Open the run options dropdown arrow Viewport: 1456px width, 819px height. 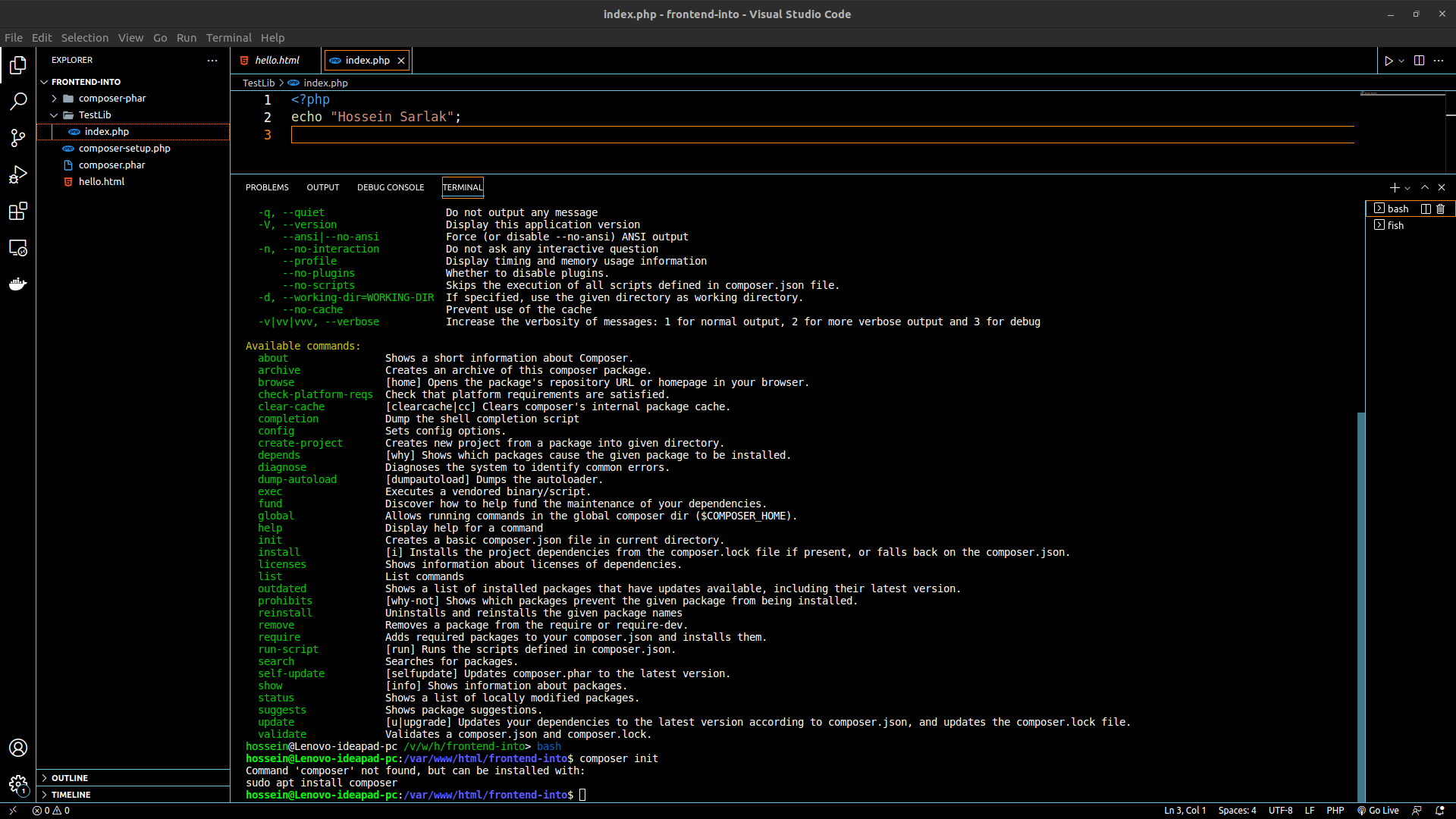(1401, 61)
